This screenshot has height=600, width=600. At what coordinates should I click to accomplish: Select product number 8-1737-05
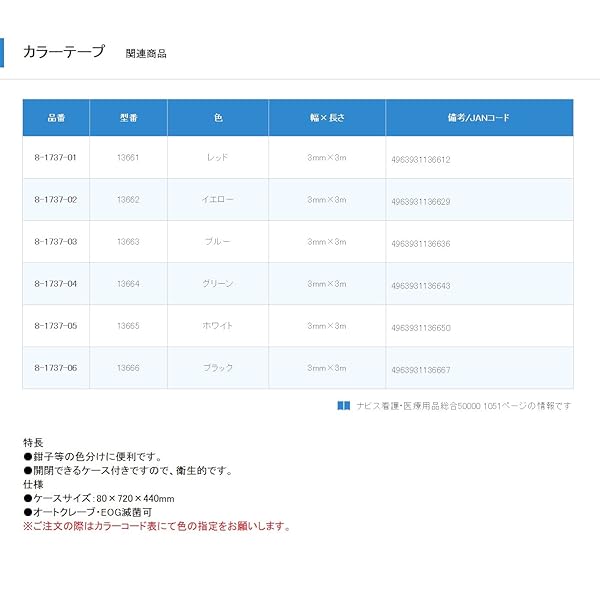click(56, 326)
